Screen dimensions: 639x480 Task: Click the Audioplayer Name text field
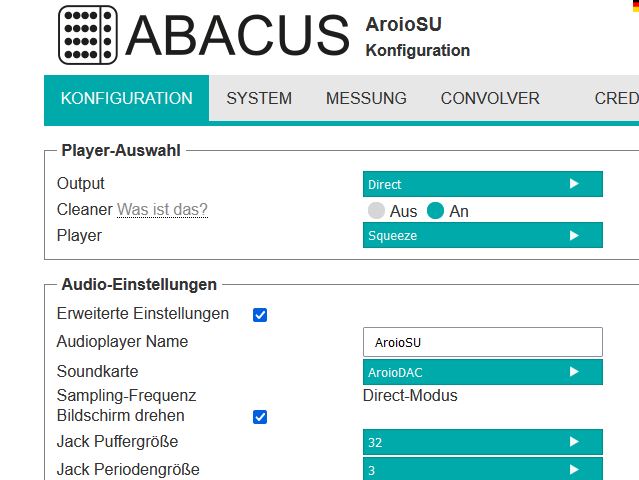click(482, 342)
